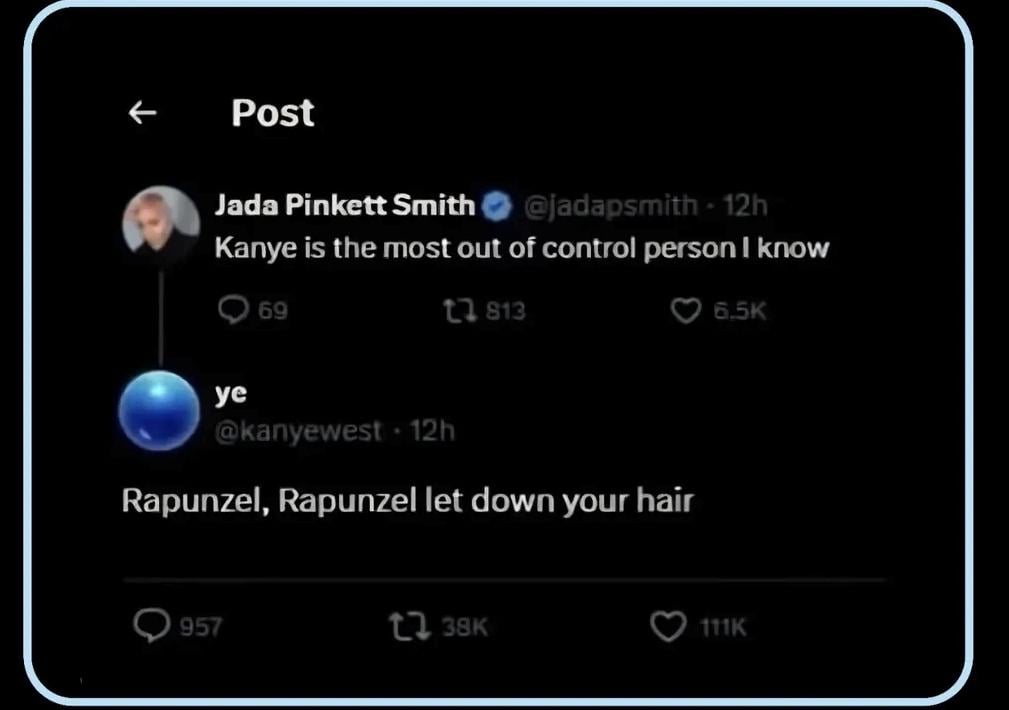This screenshot has height=710, width=1009.
Task: Go back using the left arrow
Action: (x=143, y=113)
